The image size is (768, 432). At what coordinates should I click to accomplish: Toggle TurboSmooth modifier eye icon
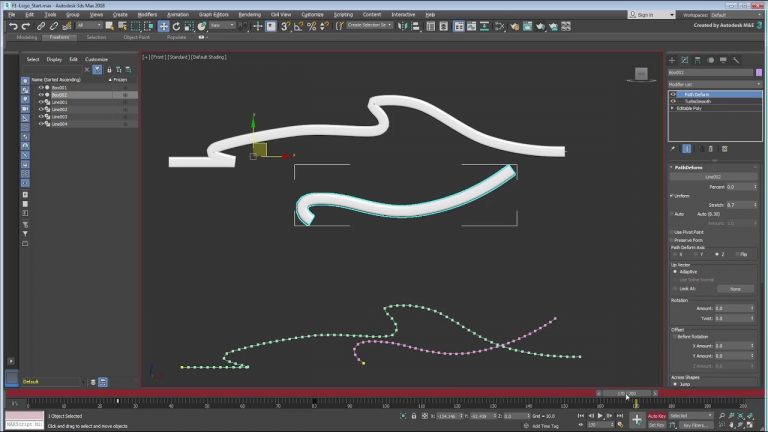(673, 101)
